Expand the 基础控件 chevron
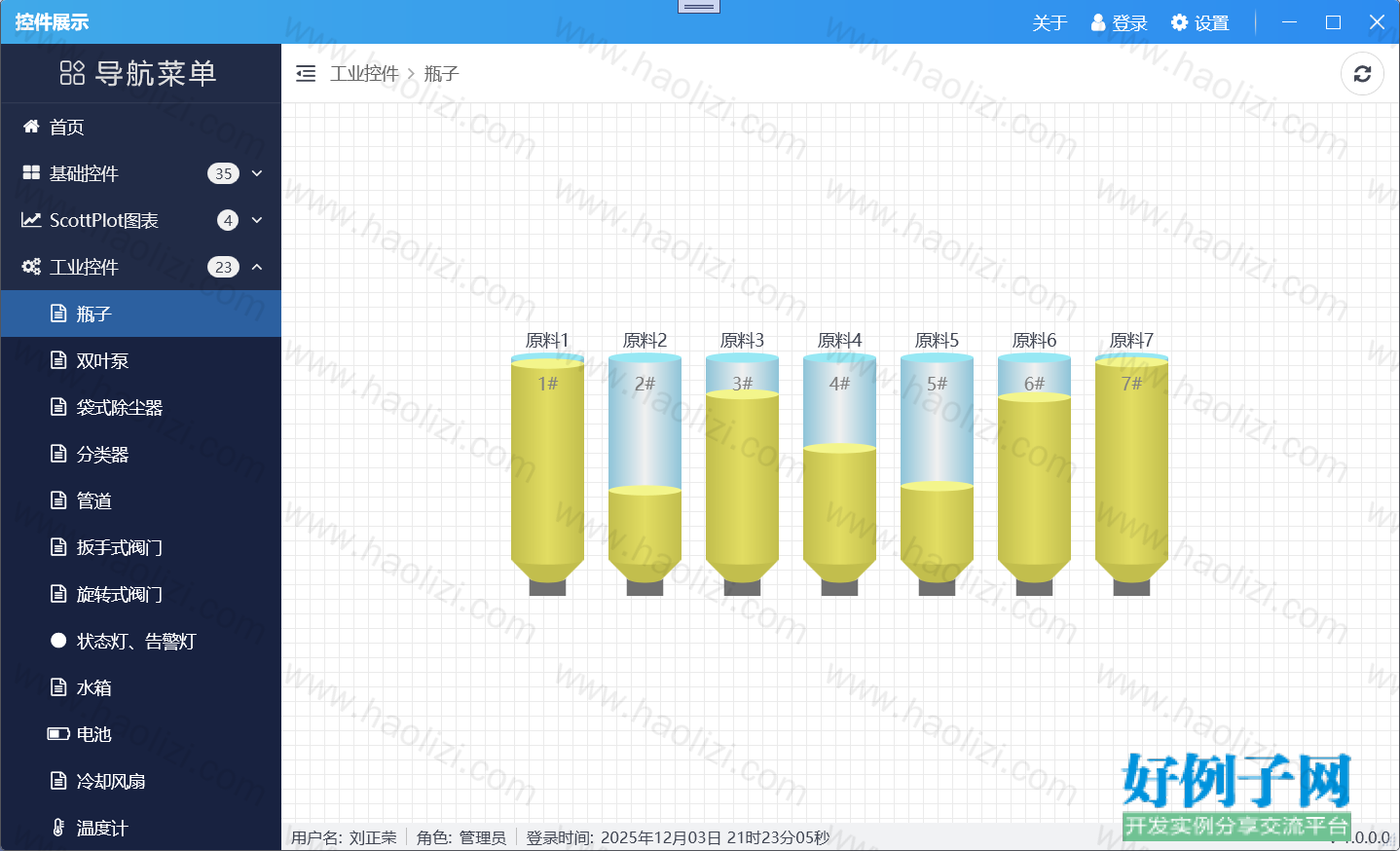The image size is (1400, 851). [257, 173]
